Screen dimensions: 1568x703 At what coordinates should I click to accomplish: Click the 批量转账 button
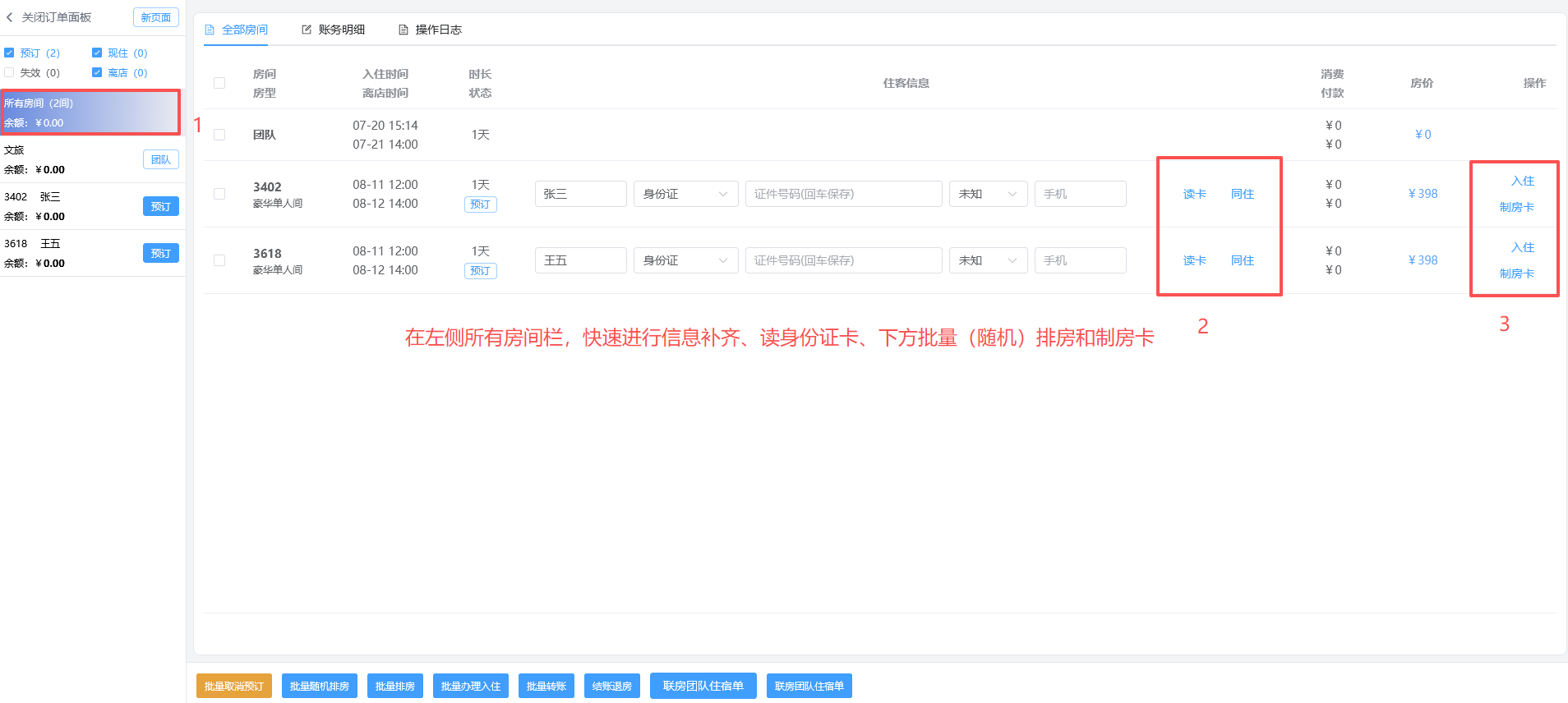(x=546, y=686)
